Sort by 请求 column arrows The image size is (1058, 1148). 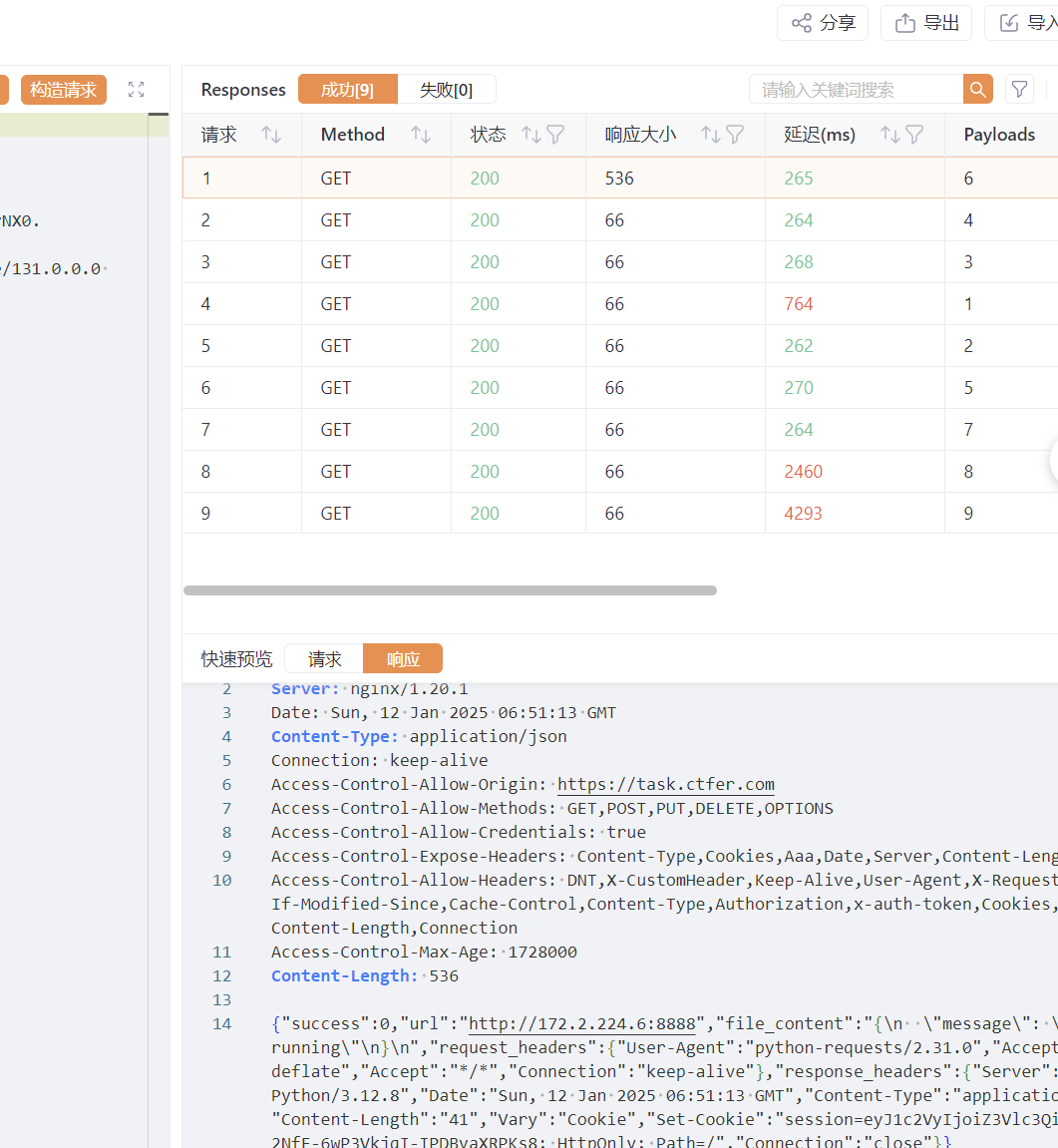coord(271,135)
